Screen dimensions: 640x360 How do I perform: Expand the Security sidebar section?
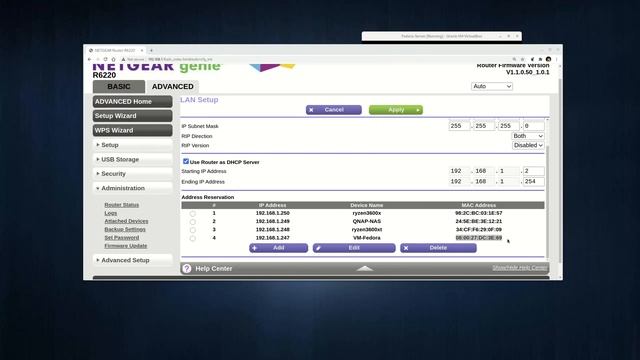pos(133,173)
